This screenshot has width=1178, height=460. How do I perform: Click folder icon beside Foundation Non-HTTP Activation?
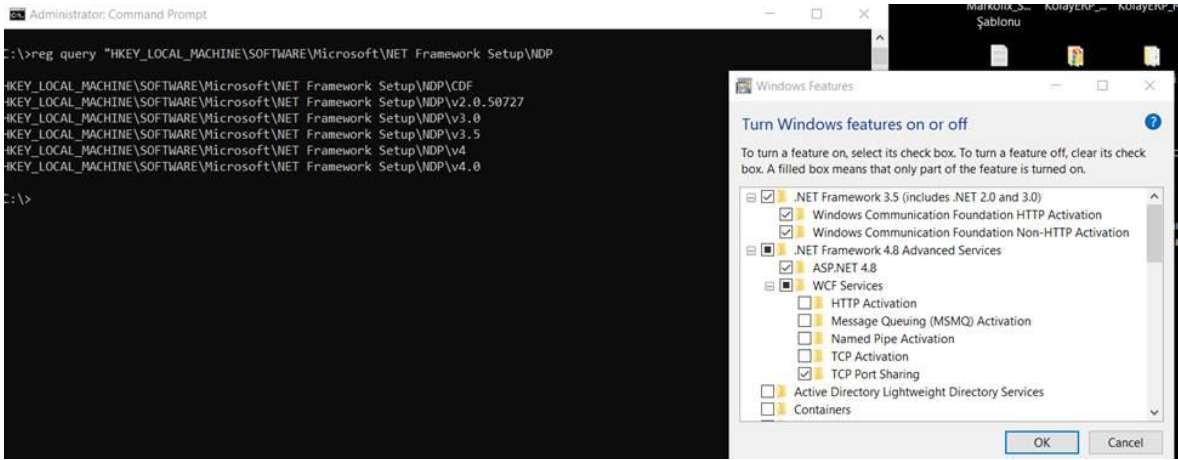coord(802,232)
